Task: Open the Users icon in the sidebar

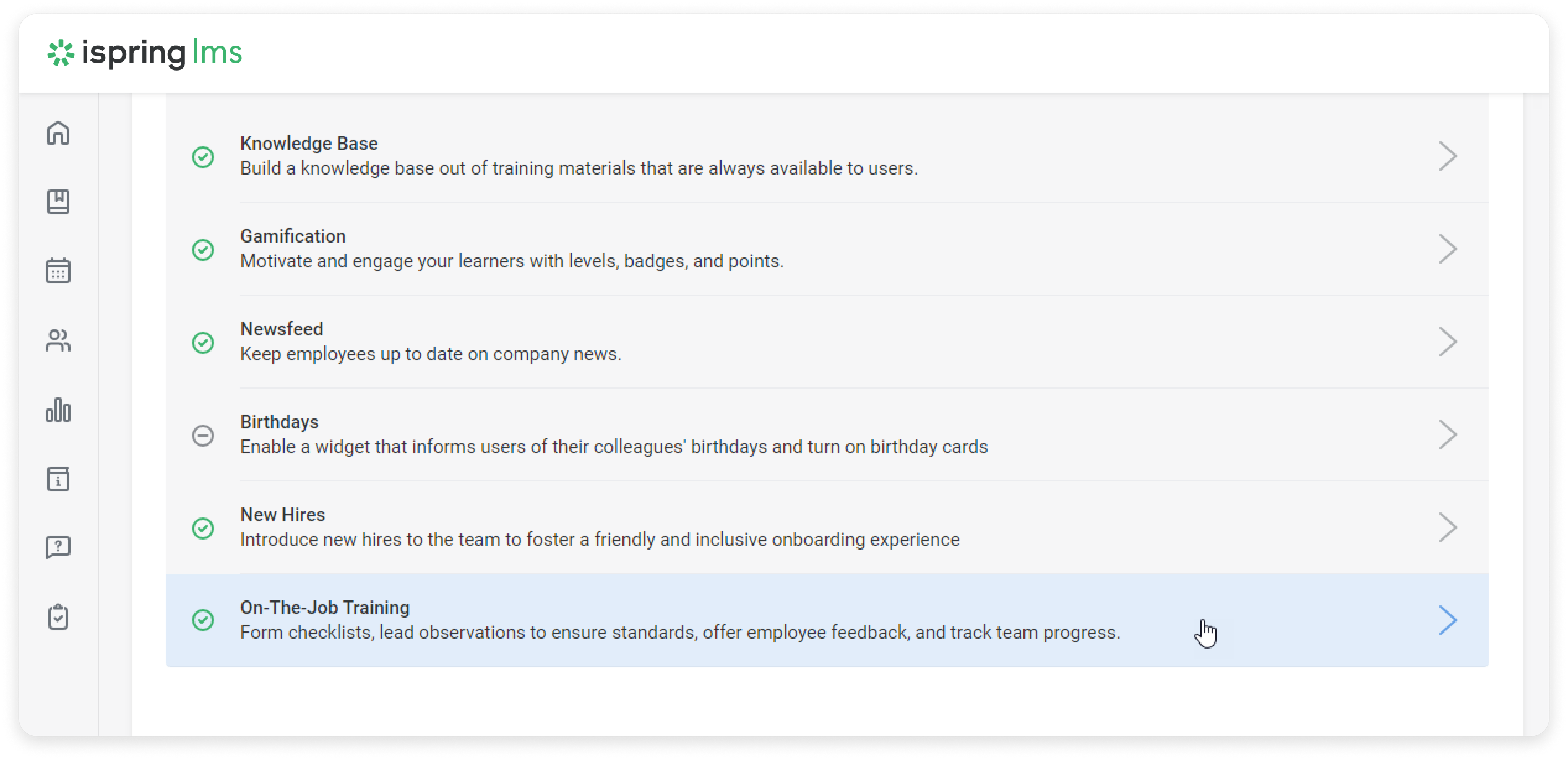Action: click(x=58, y=340)
